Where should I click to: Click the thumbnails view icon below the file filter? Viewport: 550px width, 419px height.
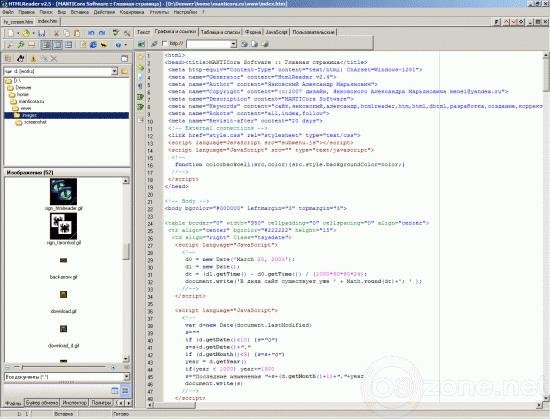[125, 390]
